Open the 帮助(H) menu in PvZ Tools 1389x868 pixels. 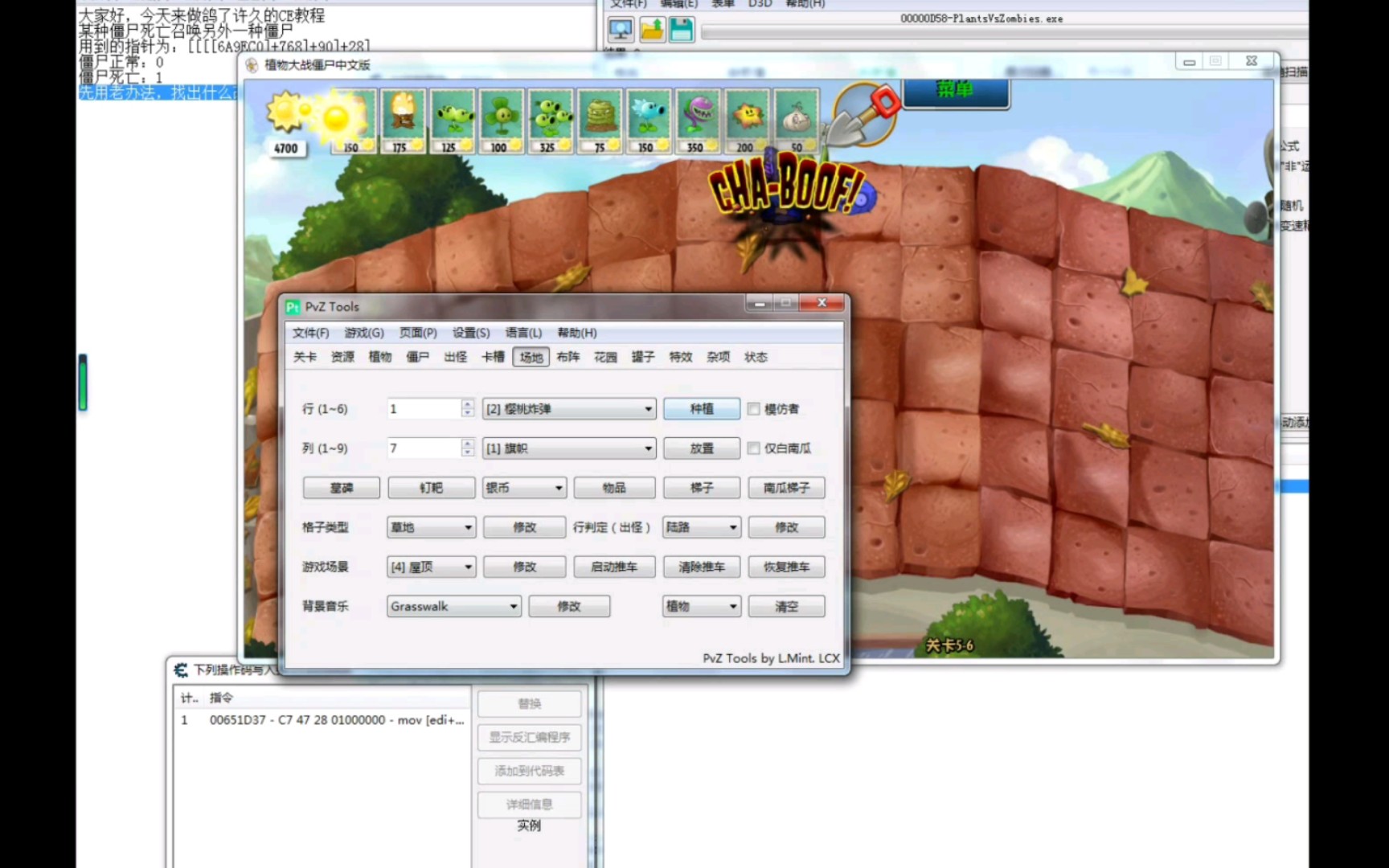point(577,333)
